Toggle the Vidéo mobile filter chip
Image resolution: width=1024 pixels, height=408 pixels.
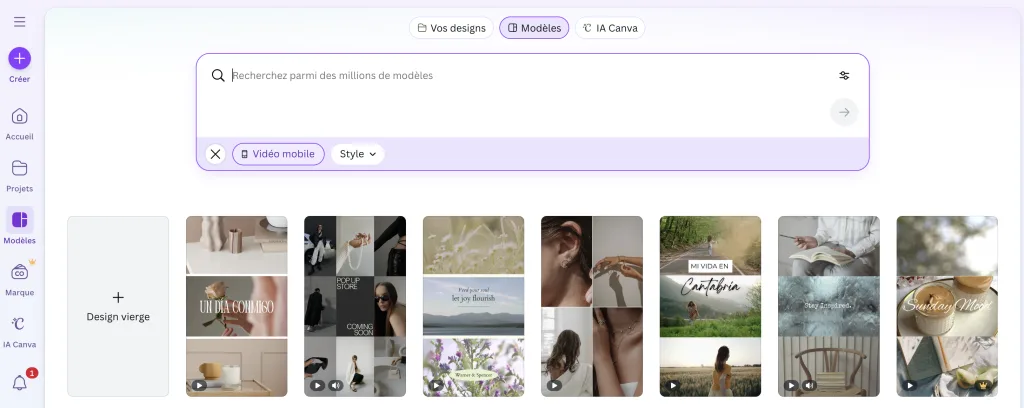[x=278, y=154]
